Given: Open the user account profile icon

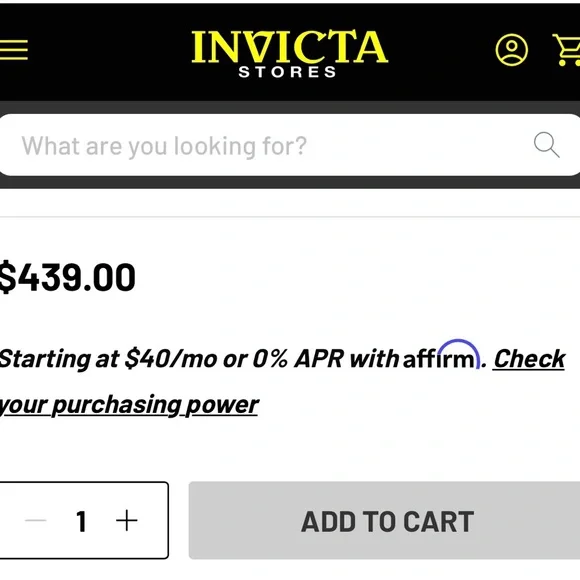Looking at the screenshot, I should pos(512,50).
